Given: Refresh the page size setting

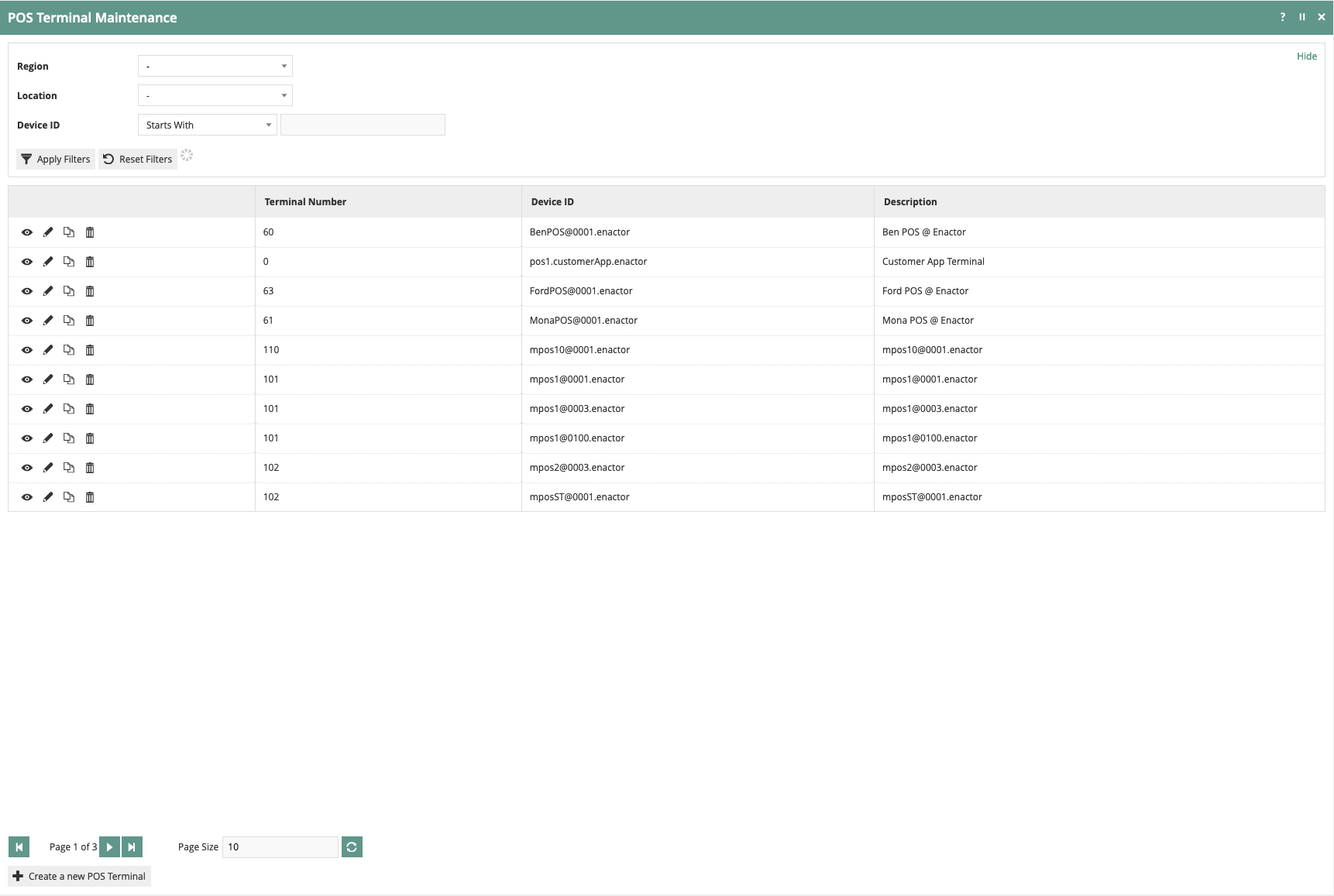Looking at the screenshot, I should (352, 847).
